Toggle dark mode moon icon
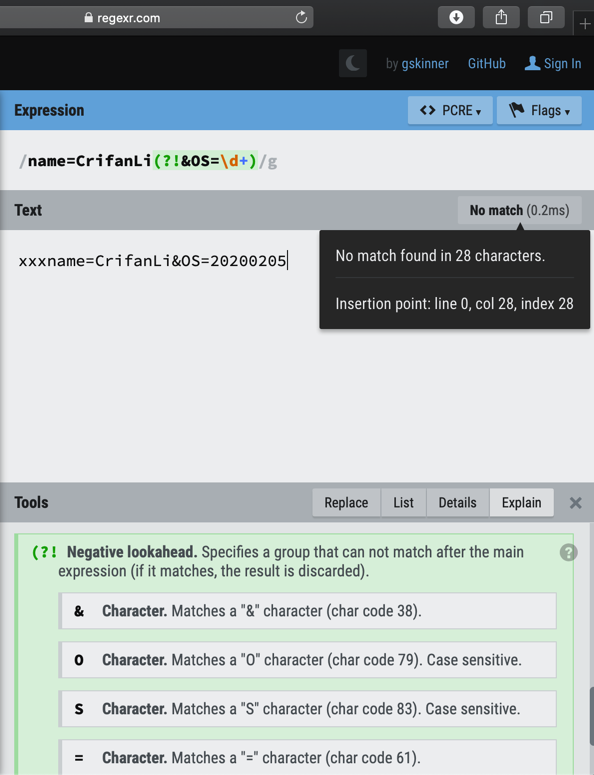Viewport: 594px width, 775px height. click(x=353, y=63)
